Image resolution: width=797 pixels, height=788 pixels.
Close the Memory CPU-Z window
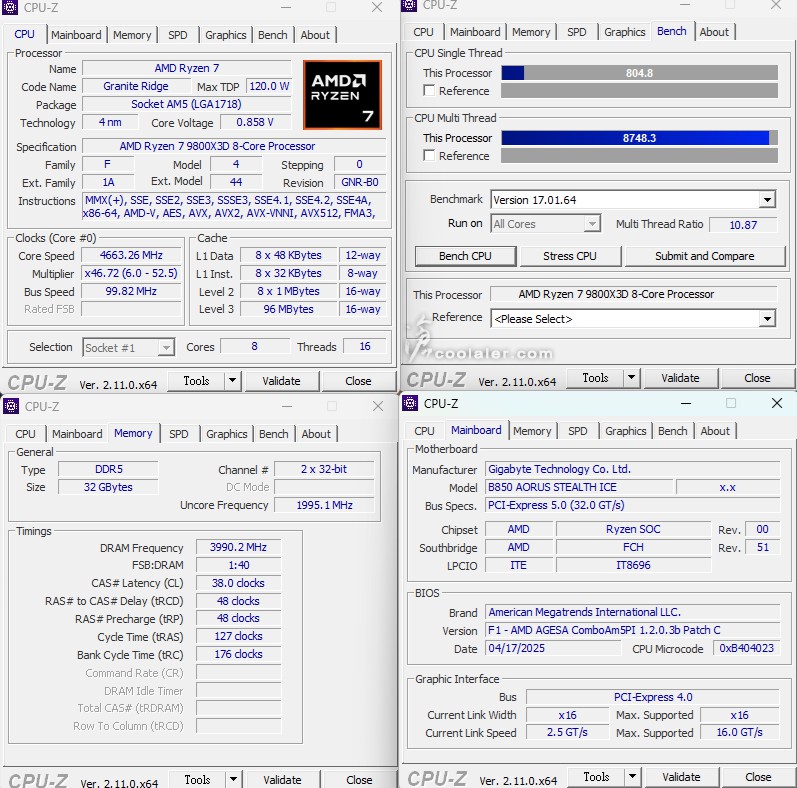[378, 406]
